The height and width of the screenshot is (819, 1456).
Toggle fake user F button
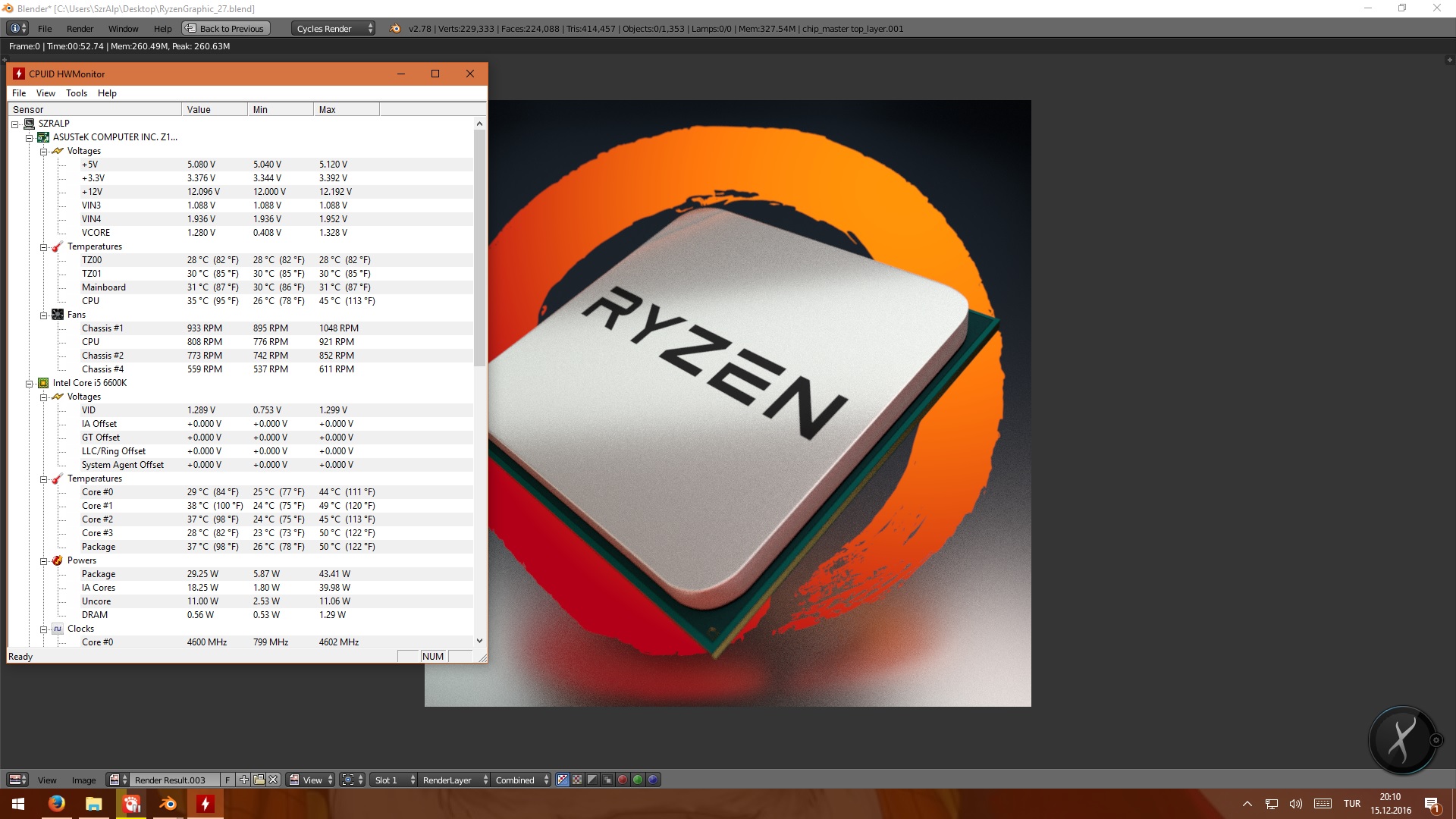click(227, 780)
